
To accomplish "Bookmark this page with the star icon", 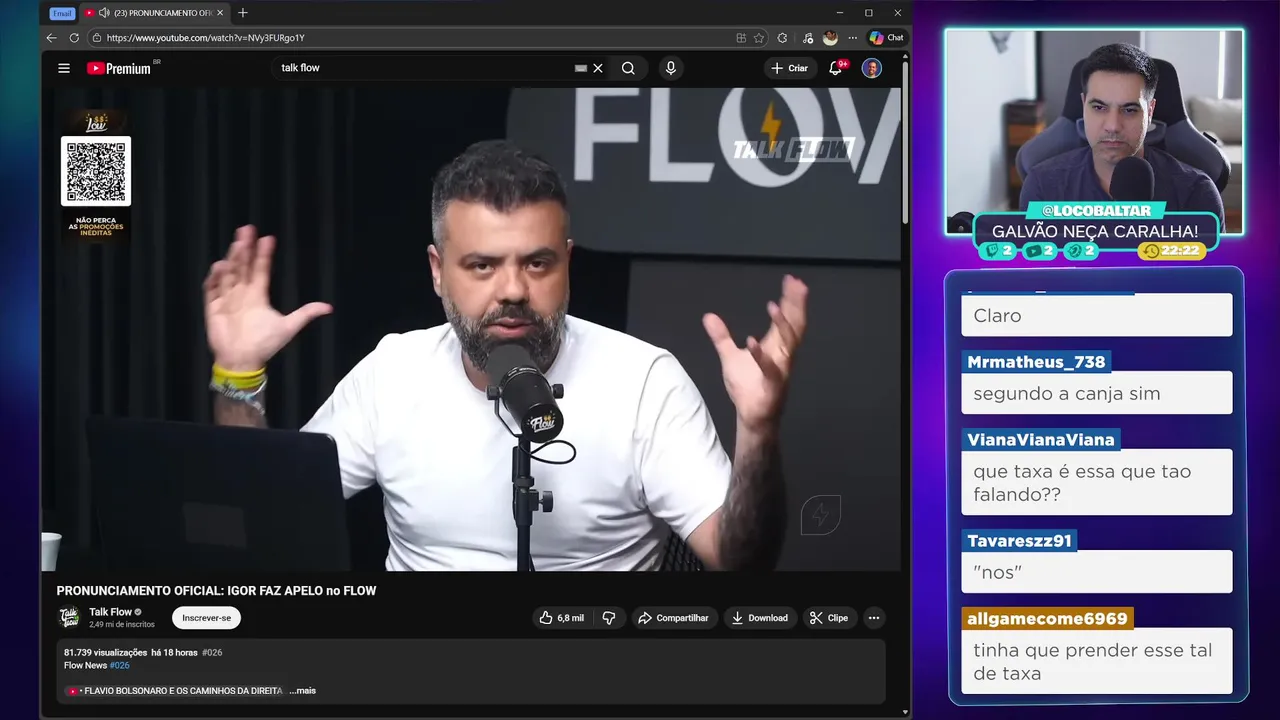I will point(759,38).
